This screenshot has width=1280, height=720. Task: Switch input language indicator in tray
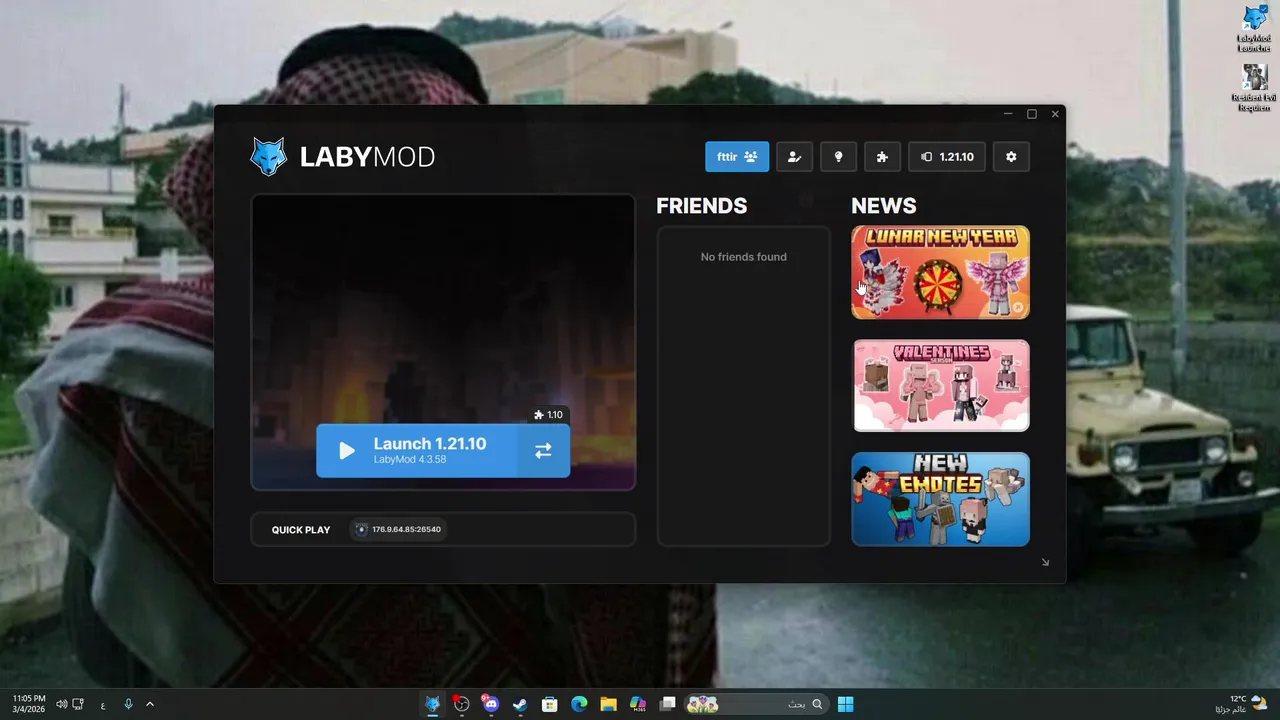point(103,704)
